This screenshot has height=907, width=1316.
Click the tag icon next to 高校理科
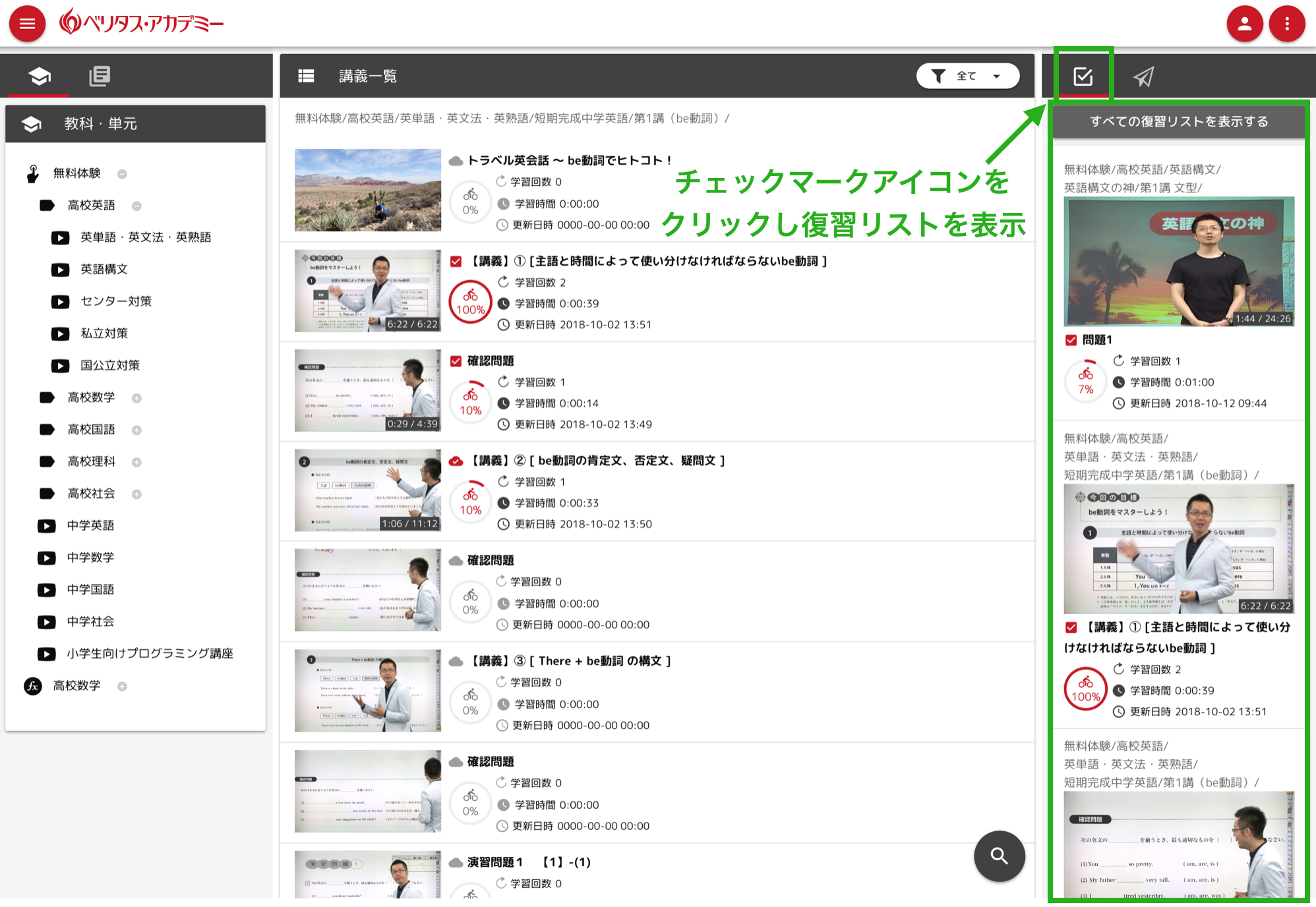47,461
